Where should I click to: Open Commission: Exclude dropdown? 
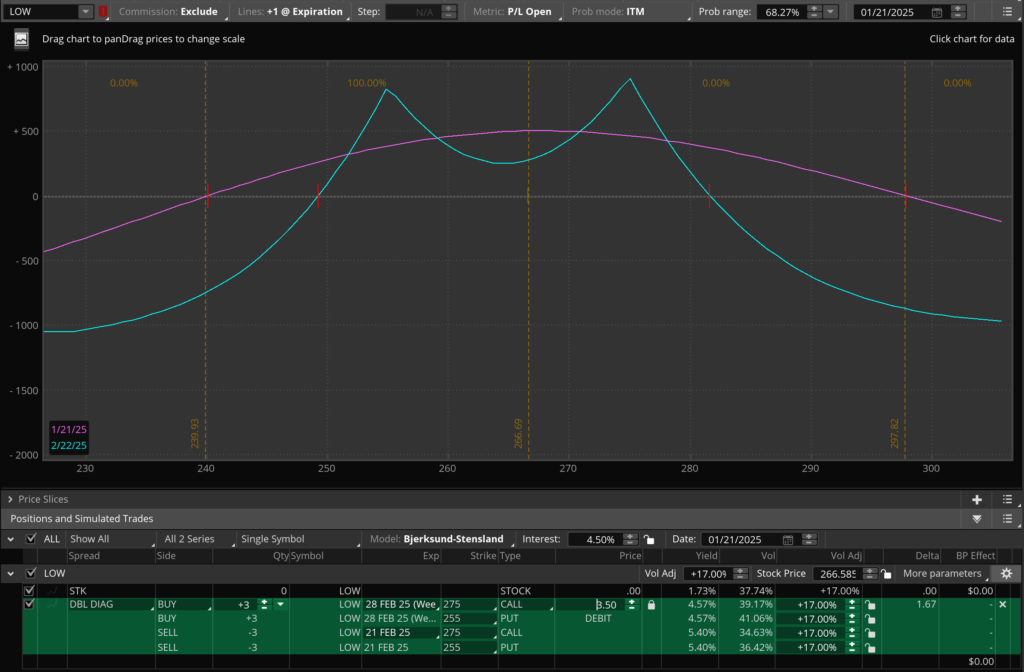pyautogui.click(x=173, y=12)
